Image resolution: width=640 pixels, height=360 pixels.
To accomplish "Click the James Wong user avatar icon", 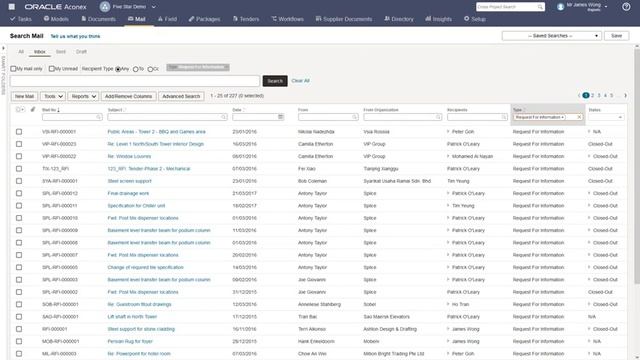I will tap(561, 7).
